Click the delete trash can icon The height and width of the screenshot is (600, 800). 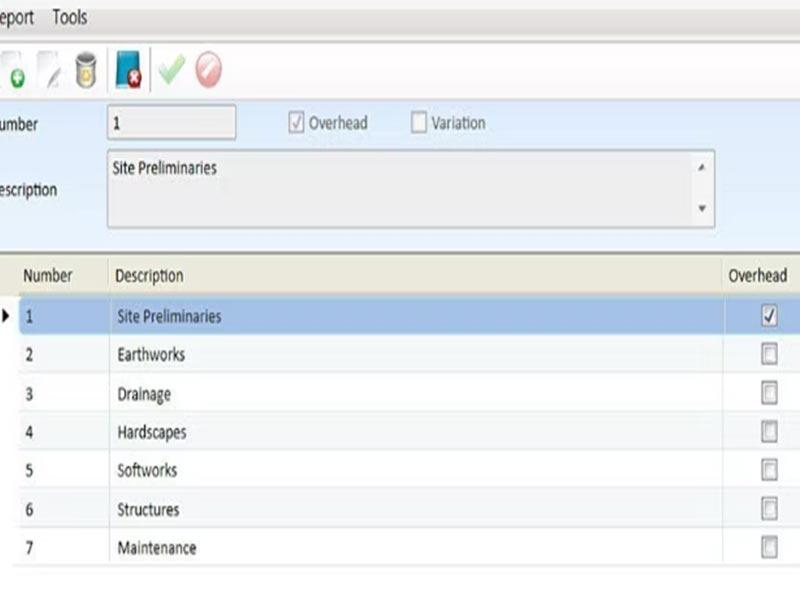[86, 70]
